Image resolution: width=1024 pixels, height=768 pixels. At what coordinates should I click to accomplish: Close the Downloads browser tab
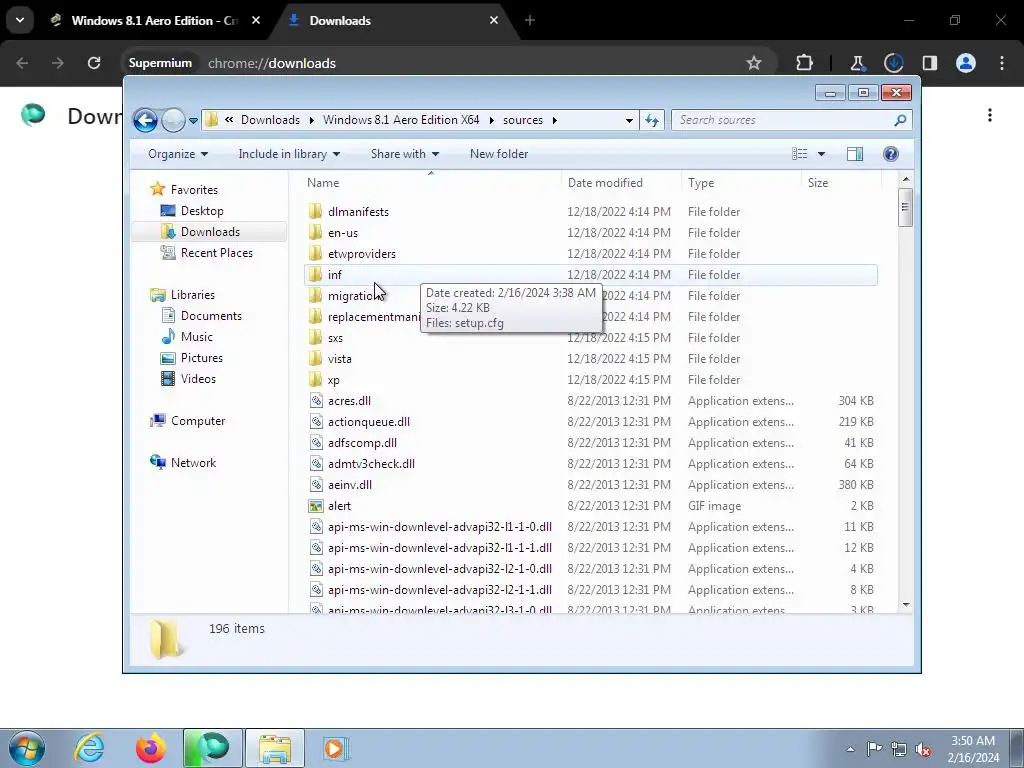(494, 21)
